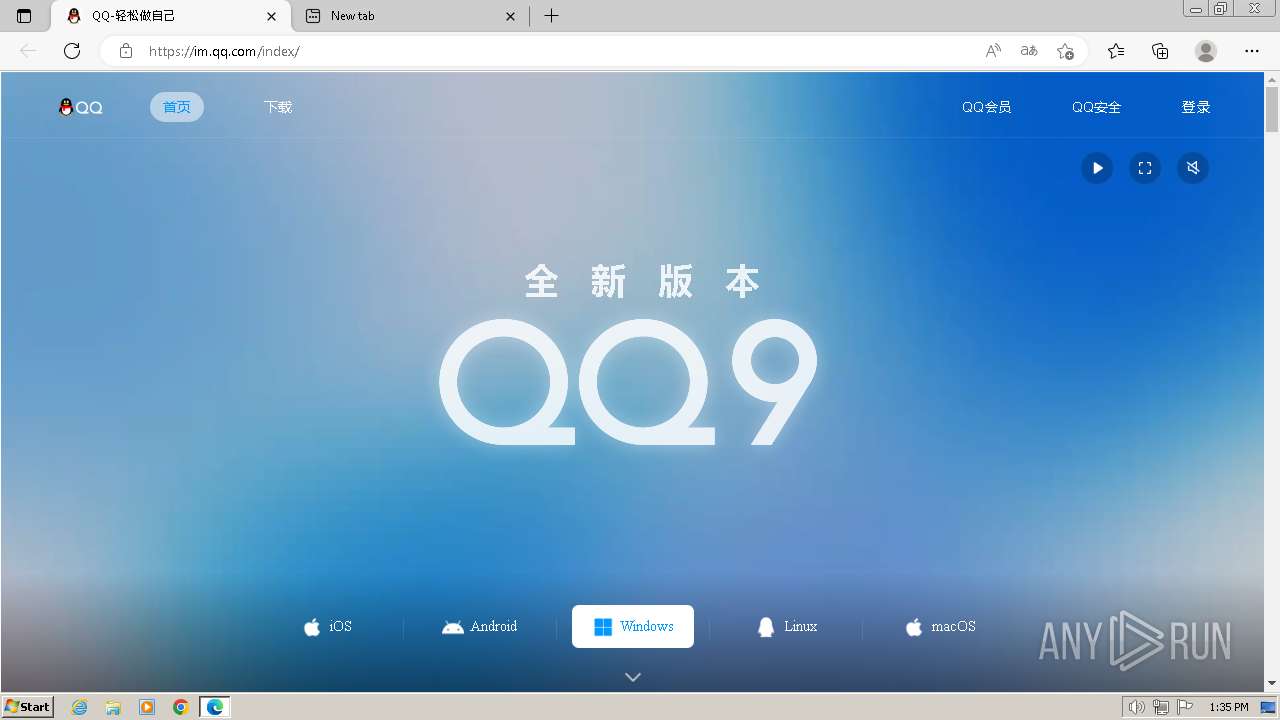Viewport: 1280px width, 720px height.
Task: Open File Explorer from the taskbar
Action: click(x=113, y=707)
